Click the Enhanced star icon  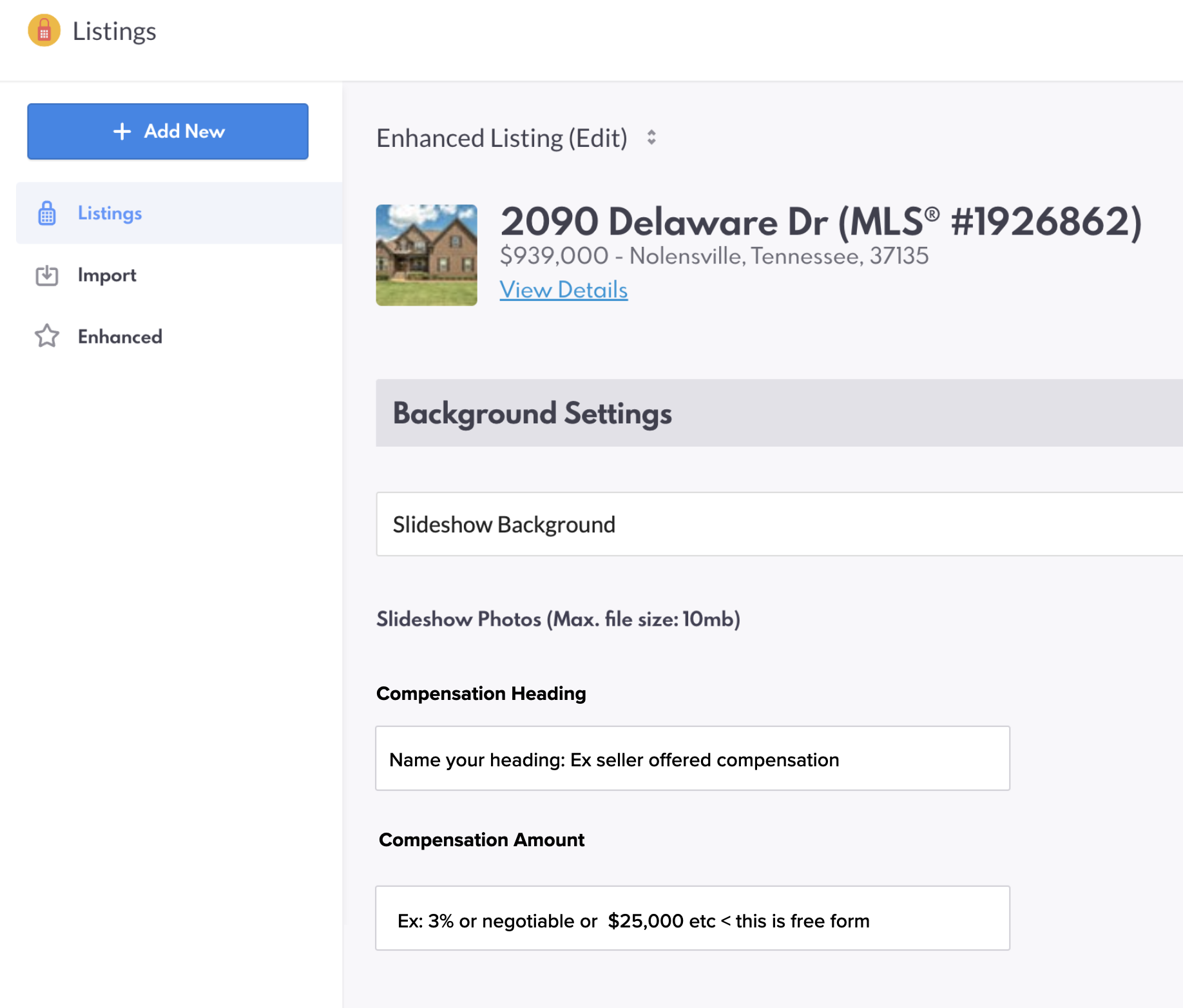pos(47,336)
